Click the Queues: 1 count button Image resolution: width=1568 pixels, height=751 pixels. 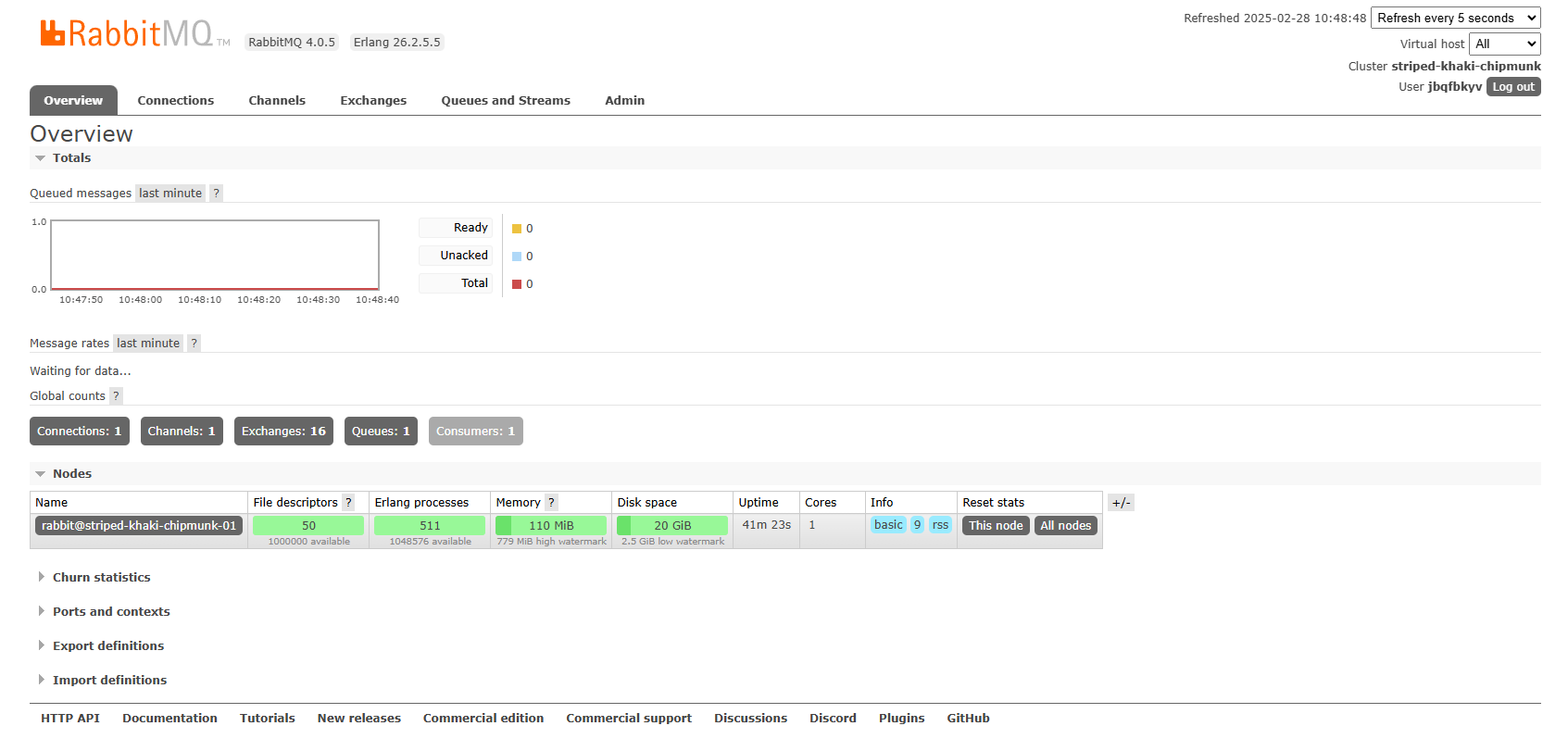(x=381, y=431)
